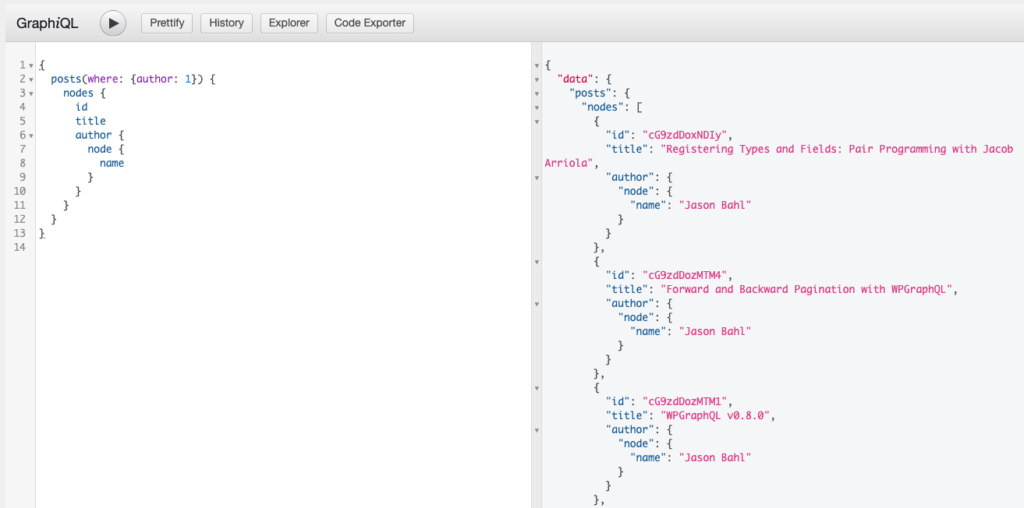Fold the author block at line 6
The height and width of the screenshot is (508, 1024).
pos(31,135)
